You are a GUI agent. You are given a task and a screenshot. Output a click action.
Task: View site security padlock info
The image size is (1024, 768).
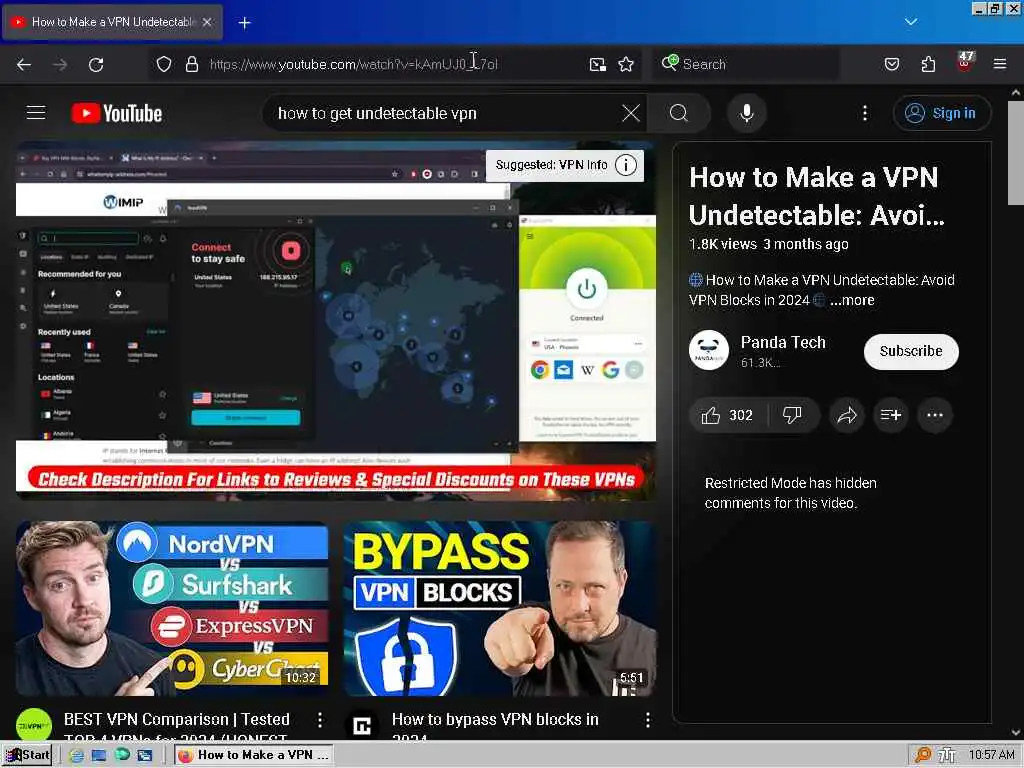coord(191,64)
